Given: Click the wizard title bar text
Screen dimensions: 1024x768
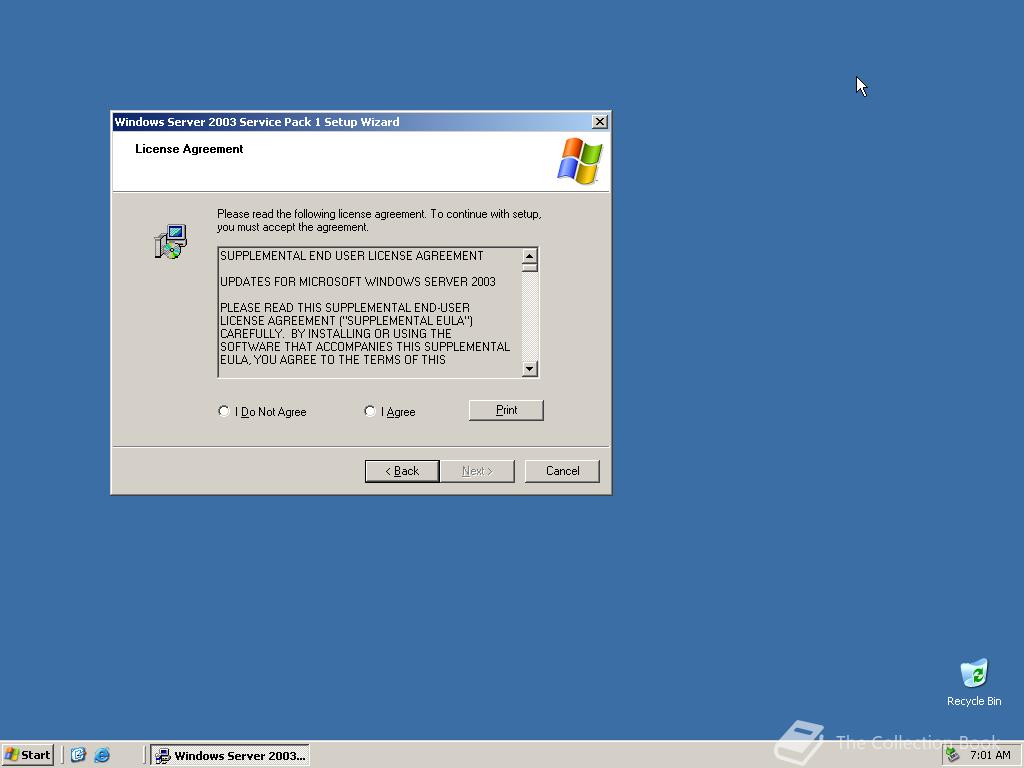Looking at the screenshot, I should [257, 121].
